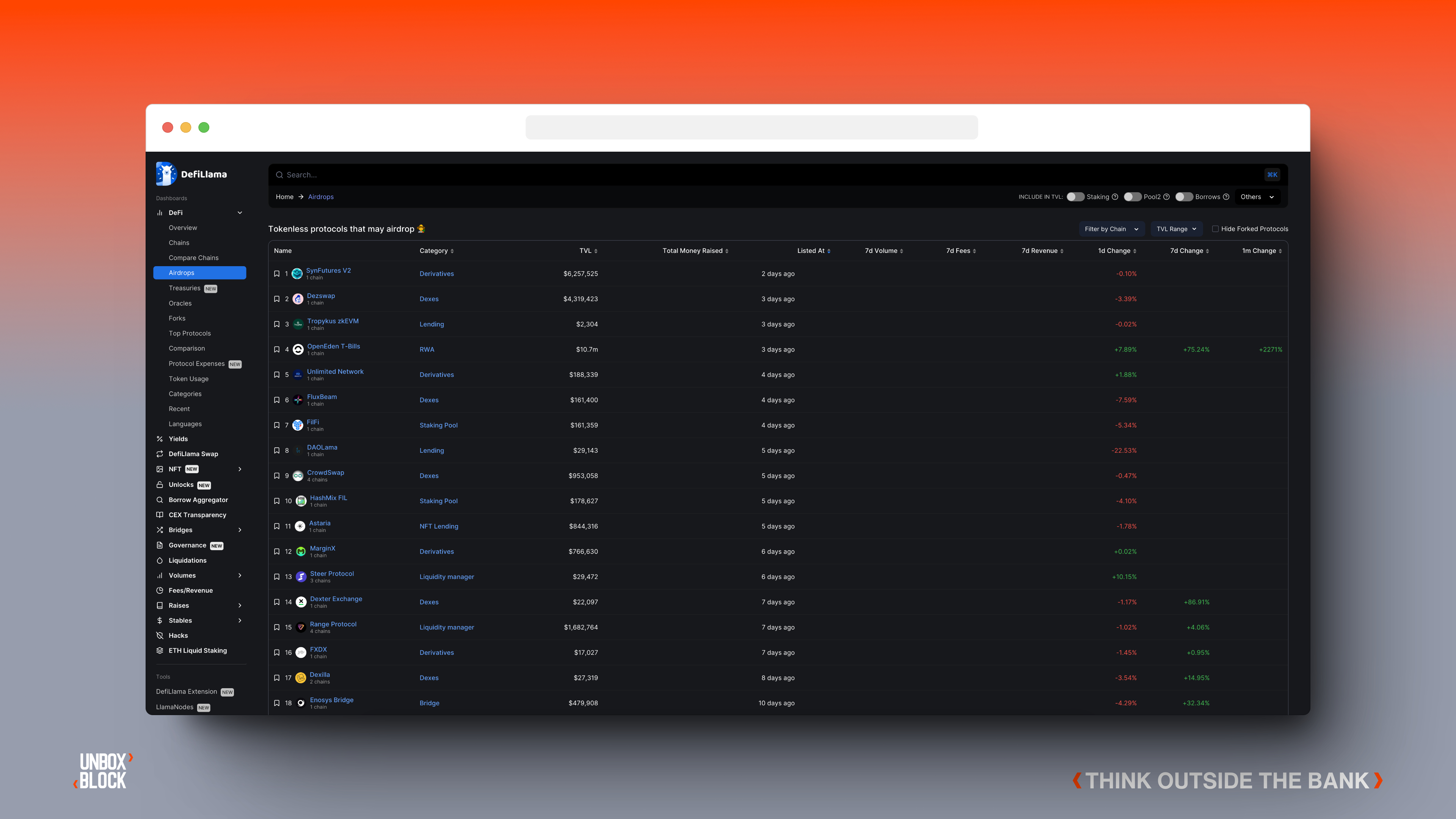Bookmark the OpenEden T-Bills row

pyautogui.click(x=277, y=349)
